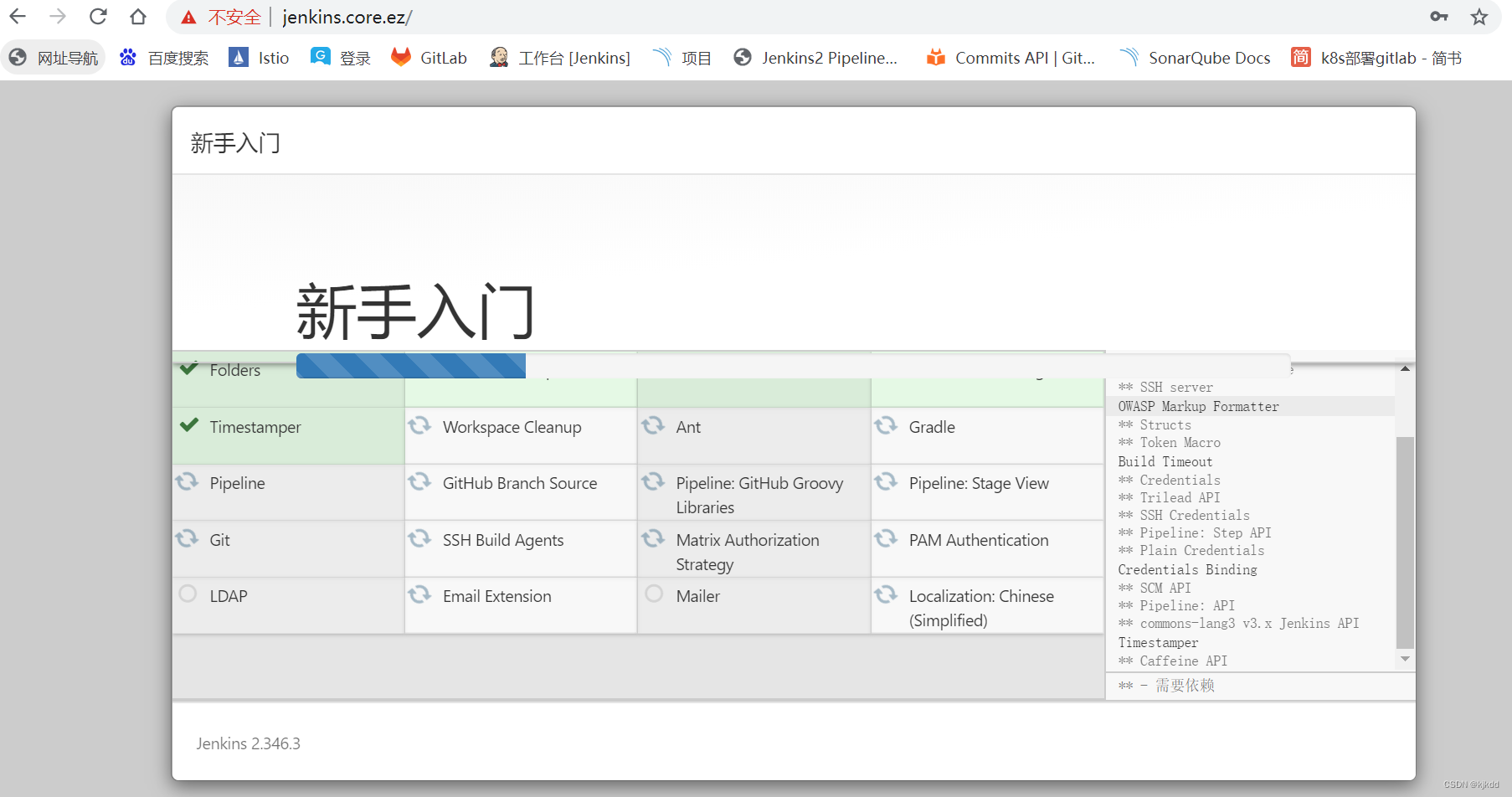Image resolution: width=1512 pixels, height=797 pixels.
Task: Click the SSH Build Agents label
Action: point(503,540)
